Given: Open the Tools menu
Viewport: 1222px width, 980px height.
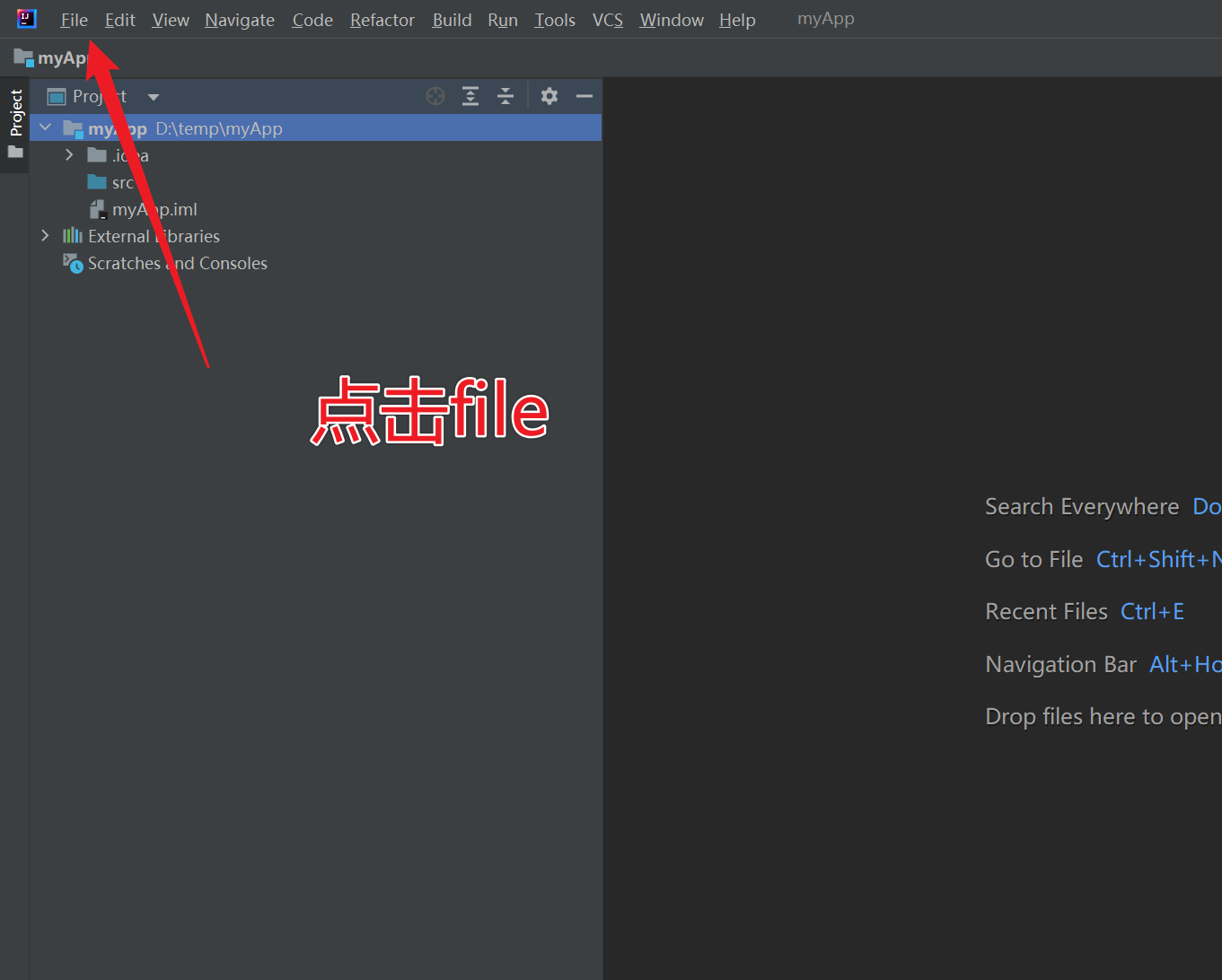Looking at the screenshot, I should (555, 20).
